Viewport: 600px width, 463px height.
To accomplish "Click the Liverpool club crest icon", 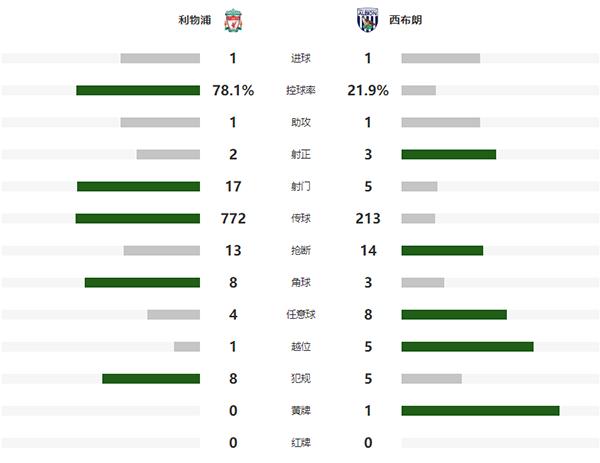I will (x=232, y=21).
